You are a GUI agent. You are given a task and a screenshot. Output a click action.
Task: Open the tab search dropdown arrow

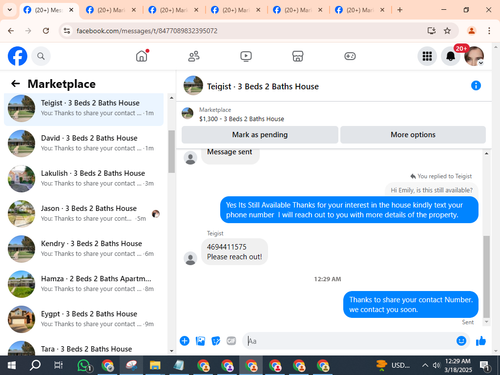10,10
